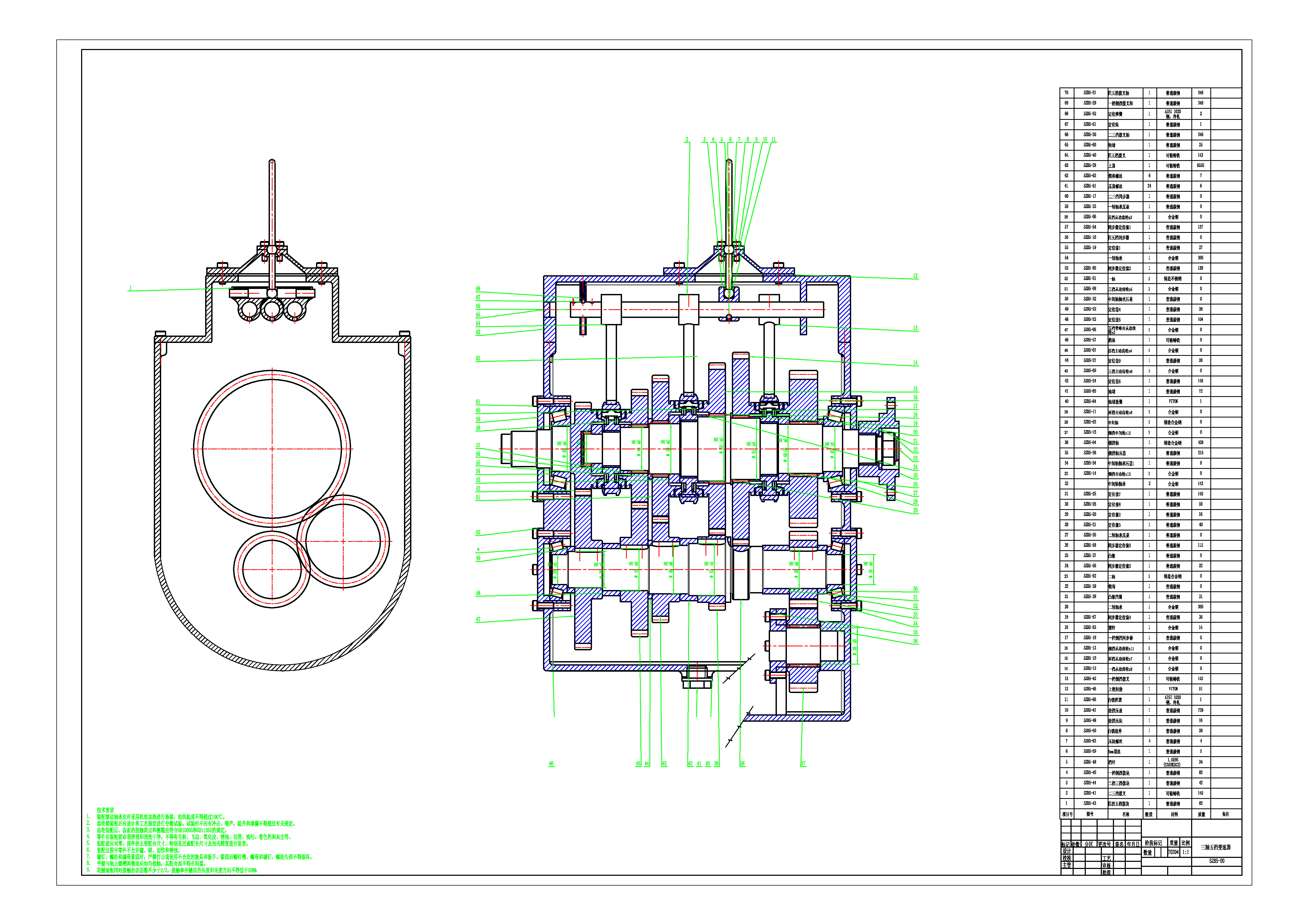Click callout number 2 above the gearbox
1307x924 pixels.
click(687, 140)
